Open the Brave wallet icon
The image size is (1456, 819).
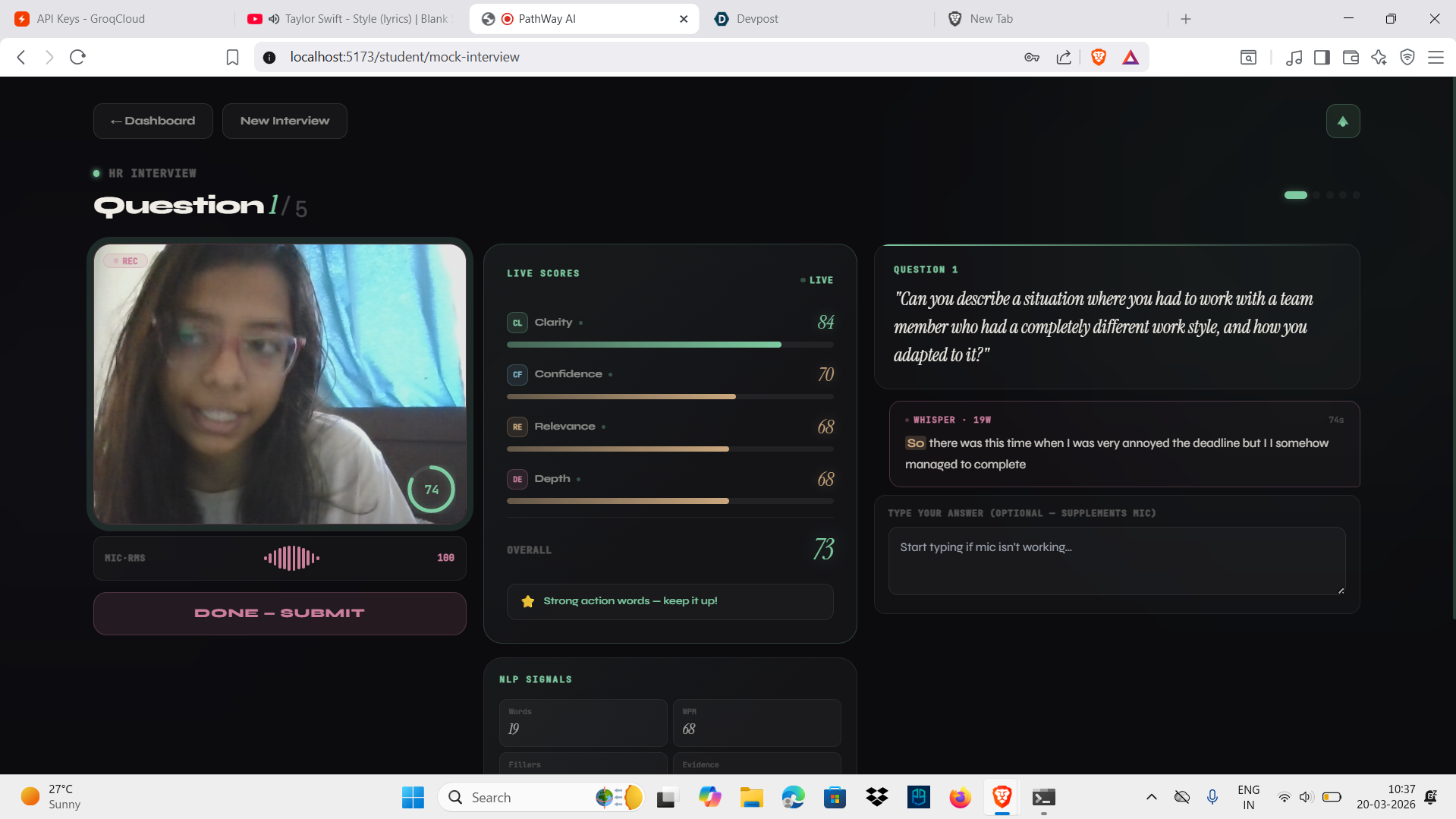point(1351,57)
